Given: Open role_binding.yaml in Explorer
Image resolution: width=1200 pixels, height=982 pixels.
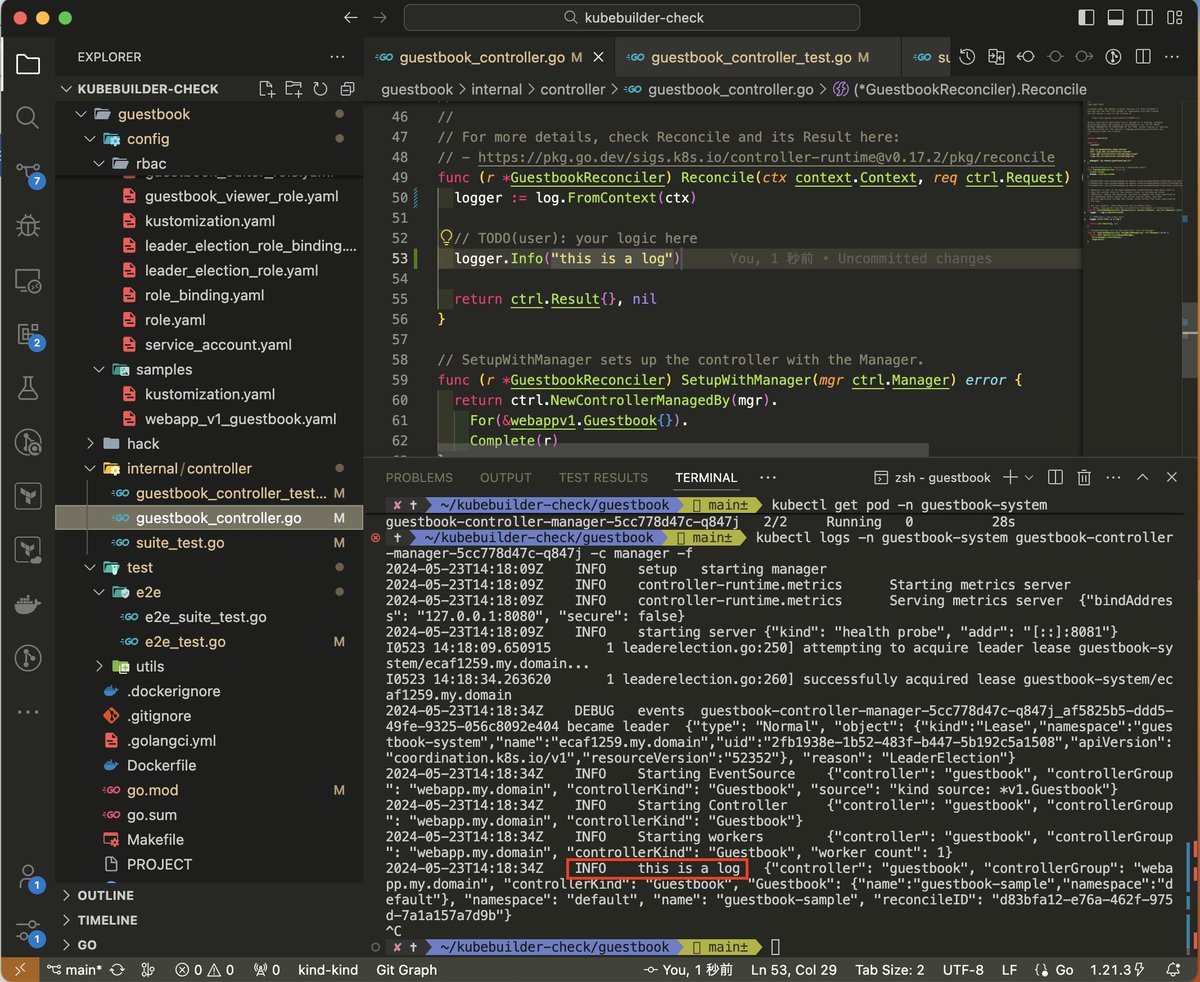Looking at the screenshot, I should coord(204,295).
